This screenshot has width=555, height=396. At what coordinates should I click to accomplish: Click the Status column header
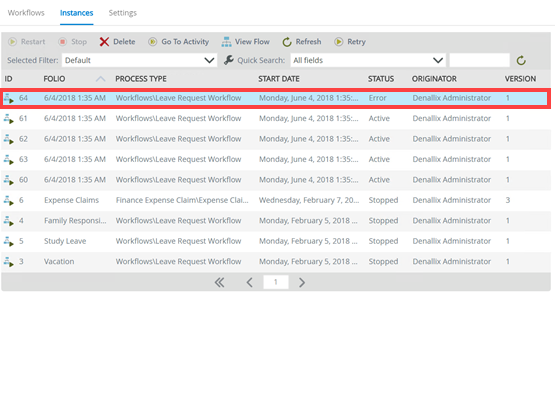pos(381,79)
